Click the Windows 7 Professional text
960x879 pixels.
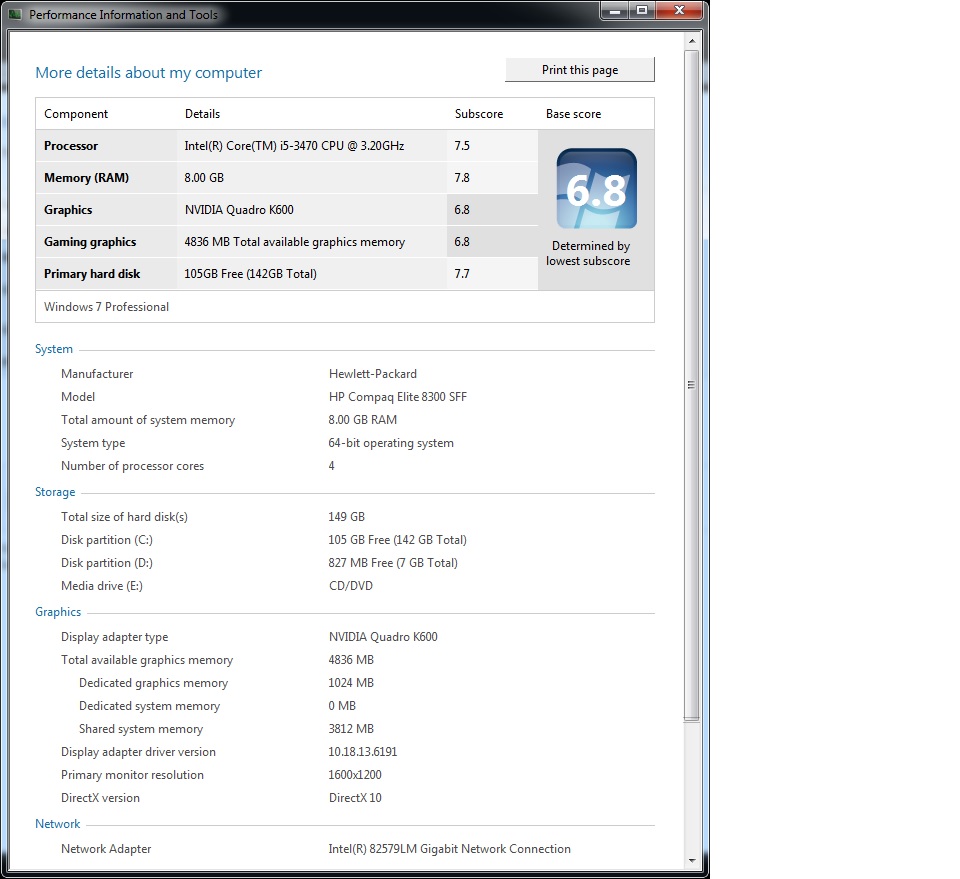tap(107, 307)
